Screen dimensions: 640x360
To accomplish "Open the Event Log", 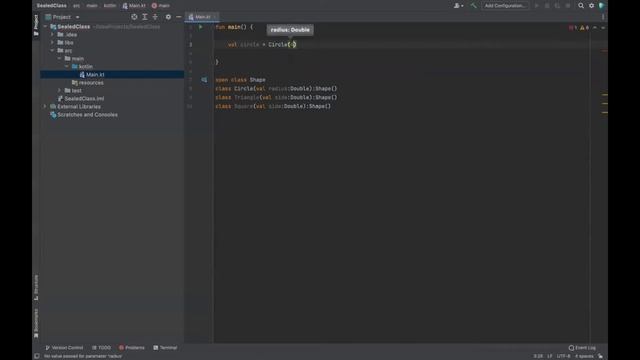I will [x=582, y=348].
